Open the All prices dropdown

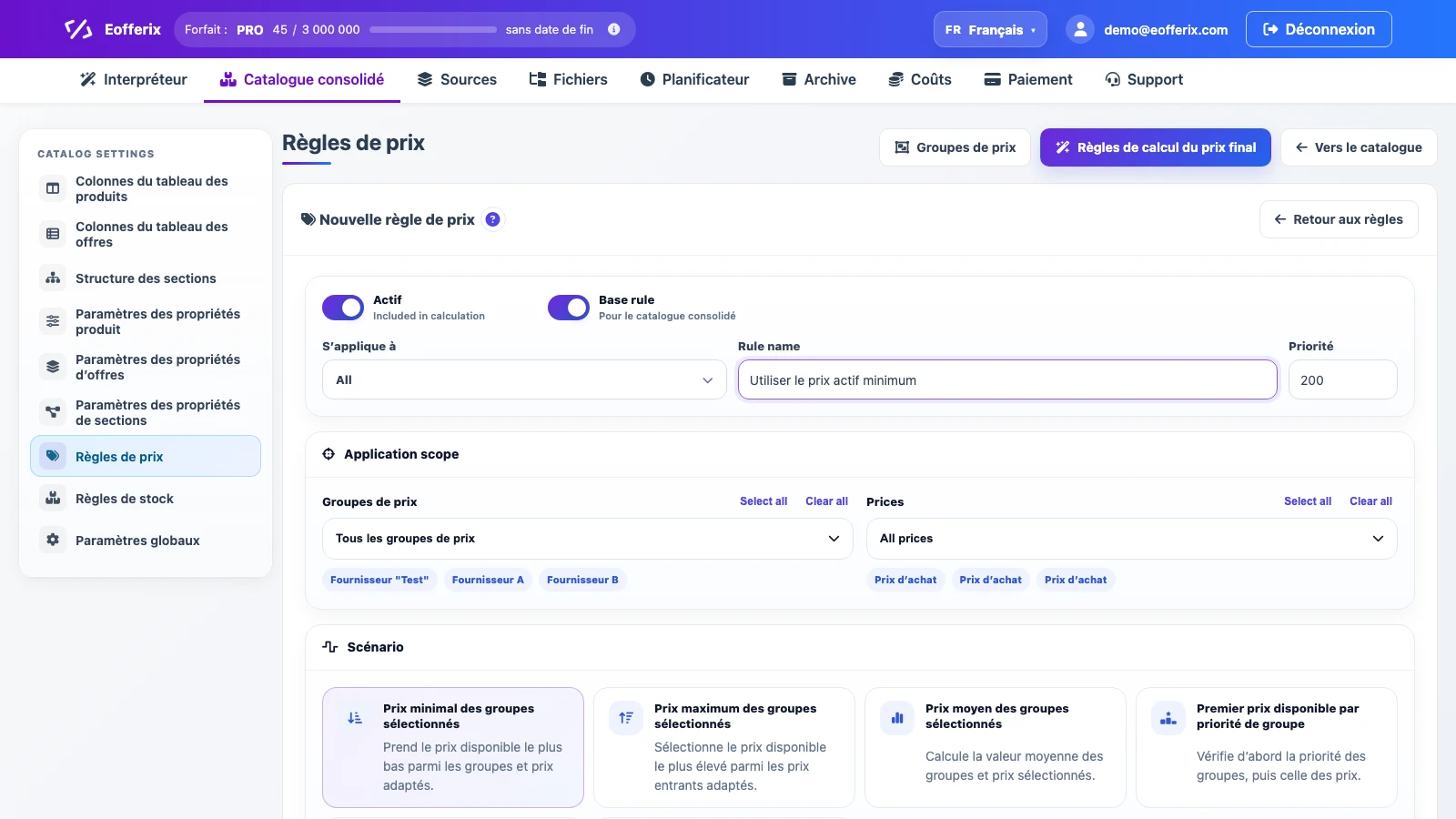point(1132,539)
